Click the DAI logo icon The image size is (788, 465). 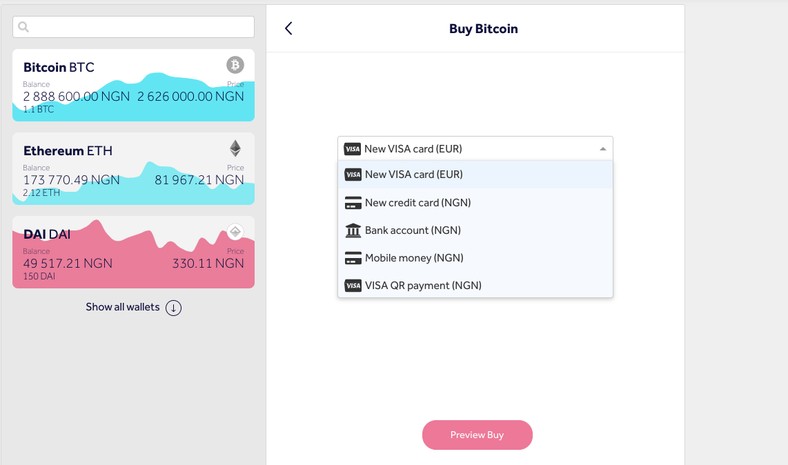coord(236,232)
